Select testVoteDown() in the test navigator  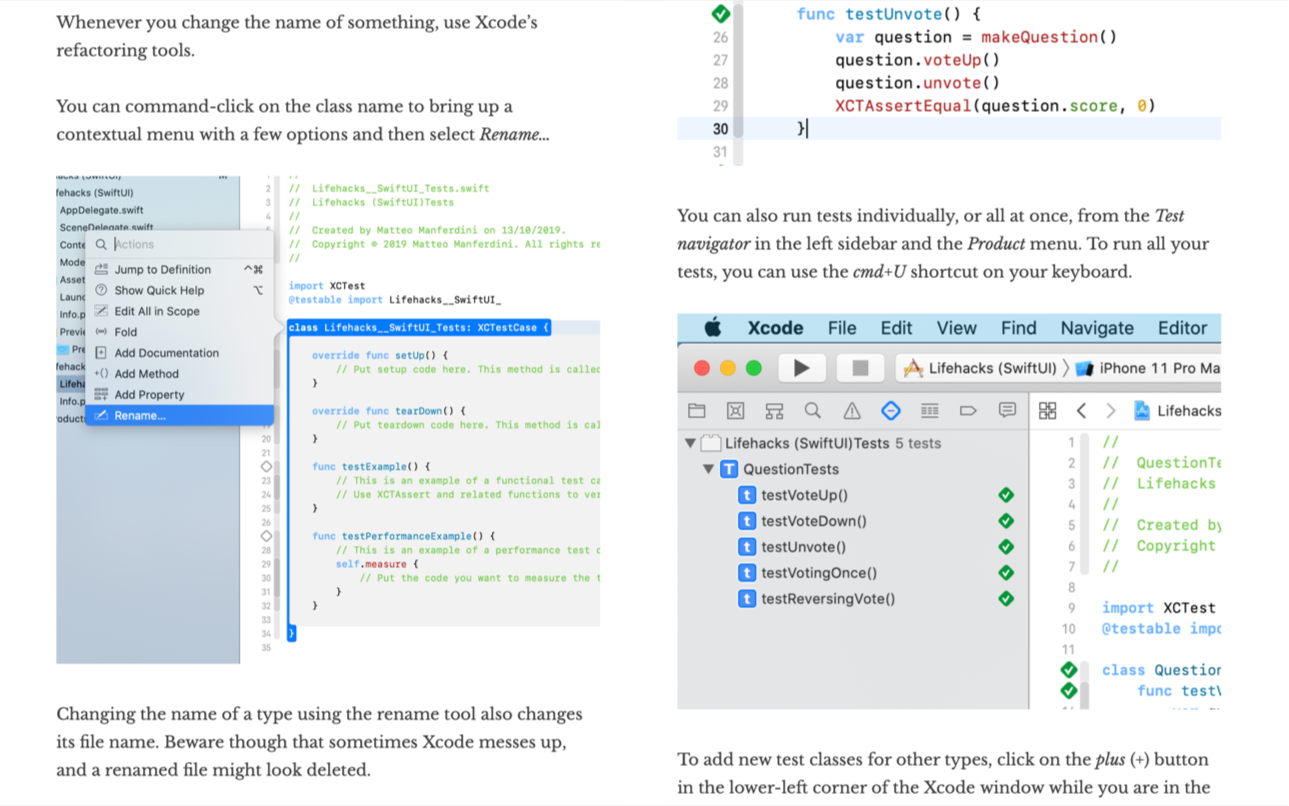814,521
